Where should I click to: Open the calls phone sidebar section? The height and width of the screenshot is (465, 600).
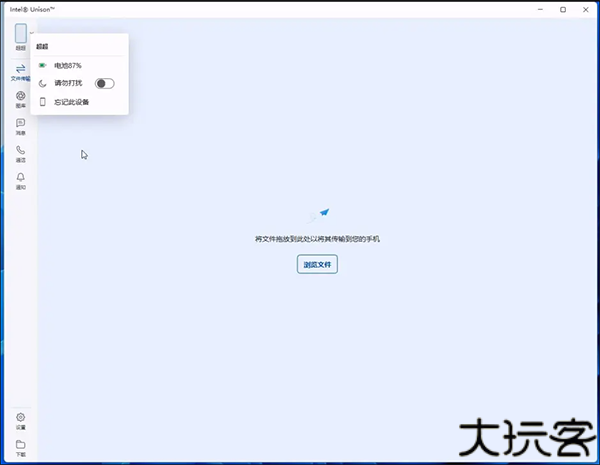20,154
